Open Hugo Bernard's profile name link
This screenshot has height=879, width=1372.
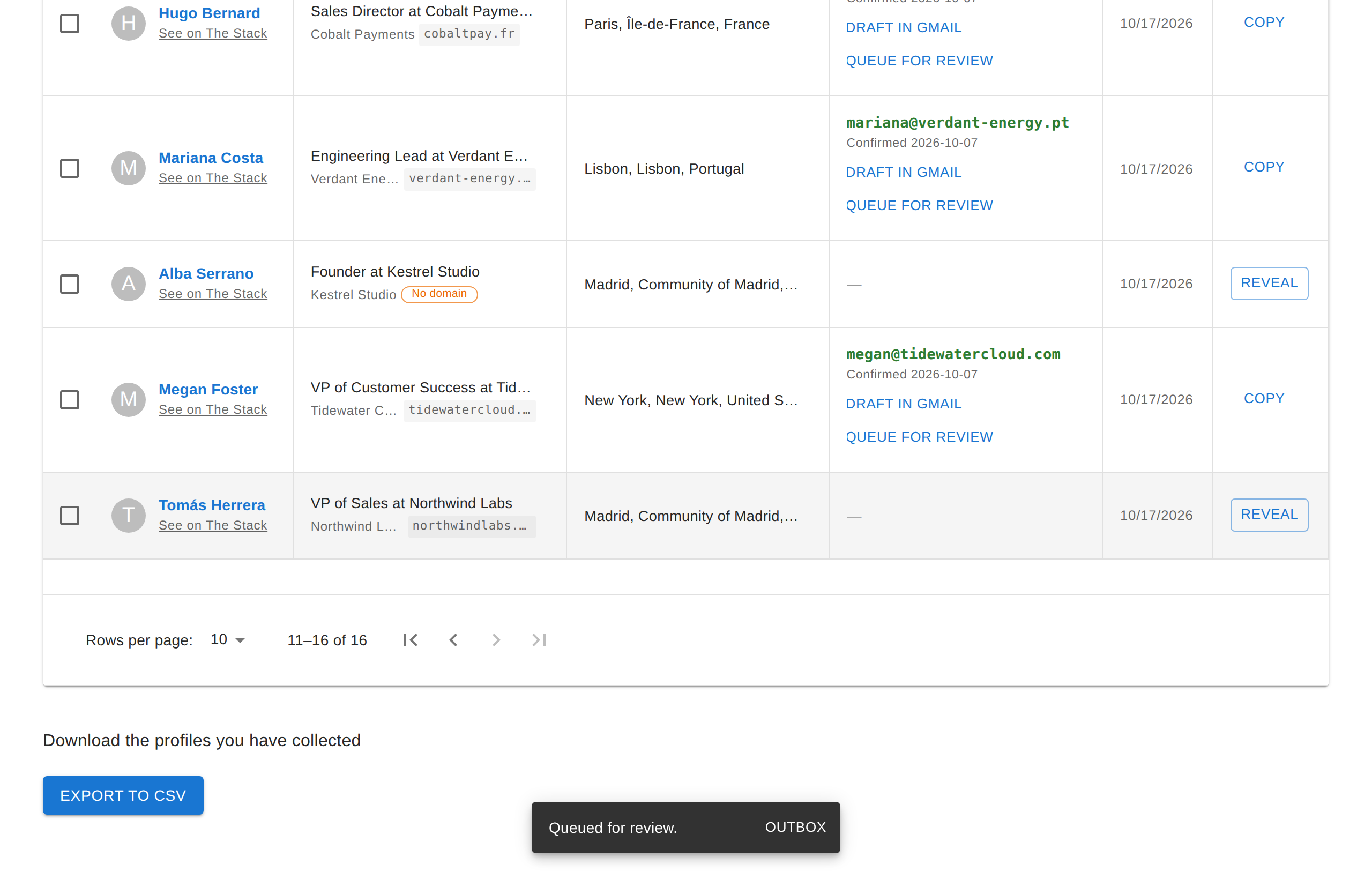[210, 13]
